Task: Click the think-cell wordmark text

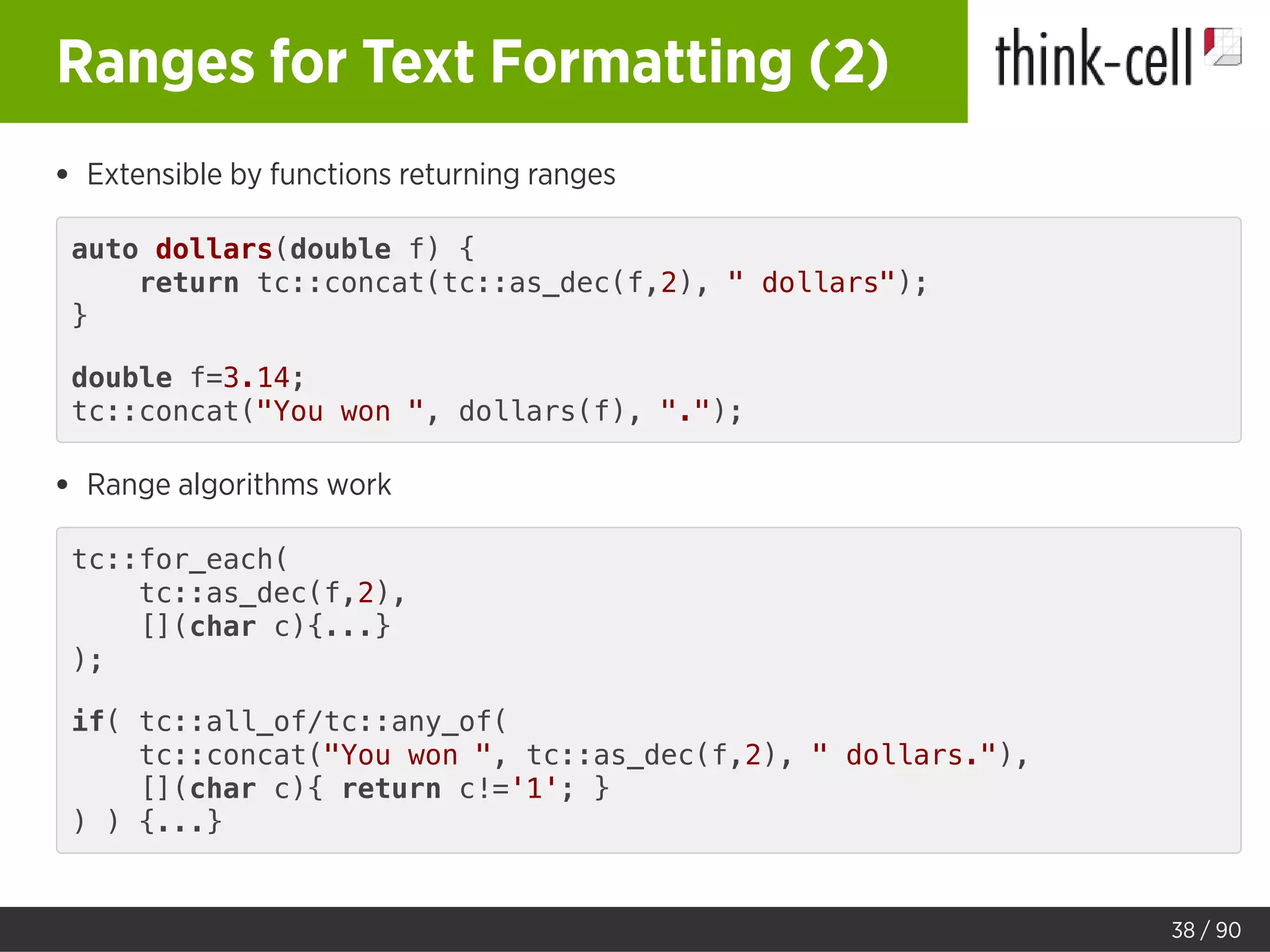Action: click(1093, 58)
